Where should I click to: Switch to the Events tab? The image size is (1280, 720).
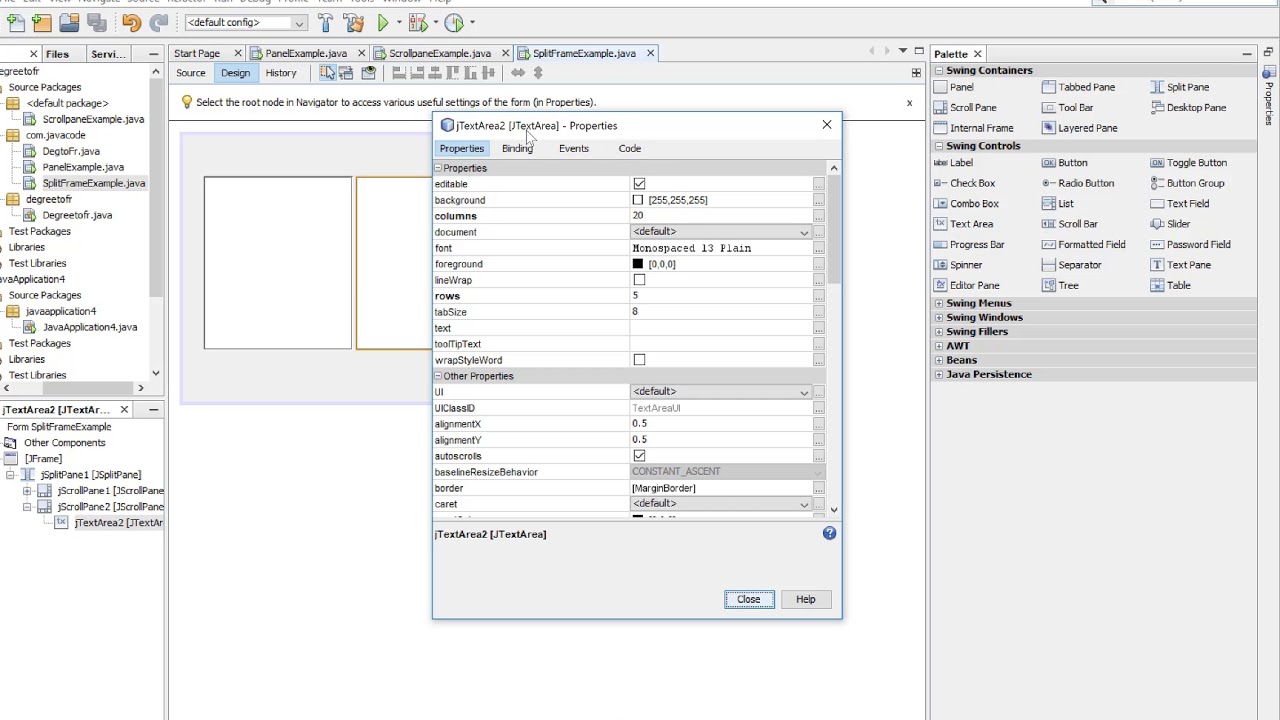(x=574, y=148)
